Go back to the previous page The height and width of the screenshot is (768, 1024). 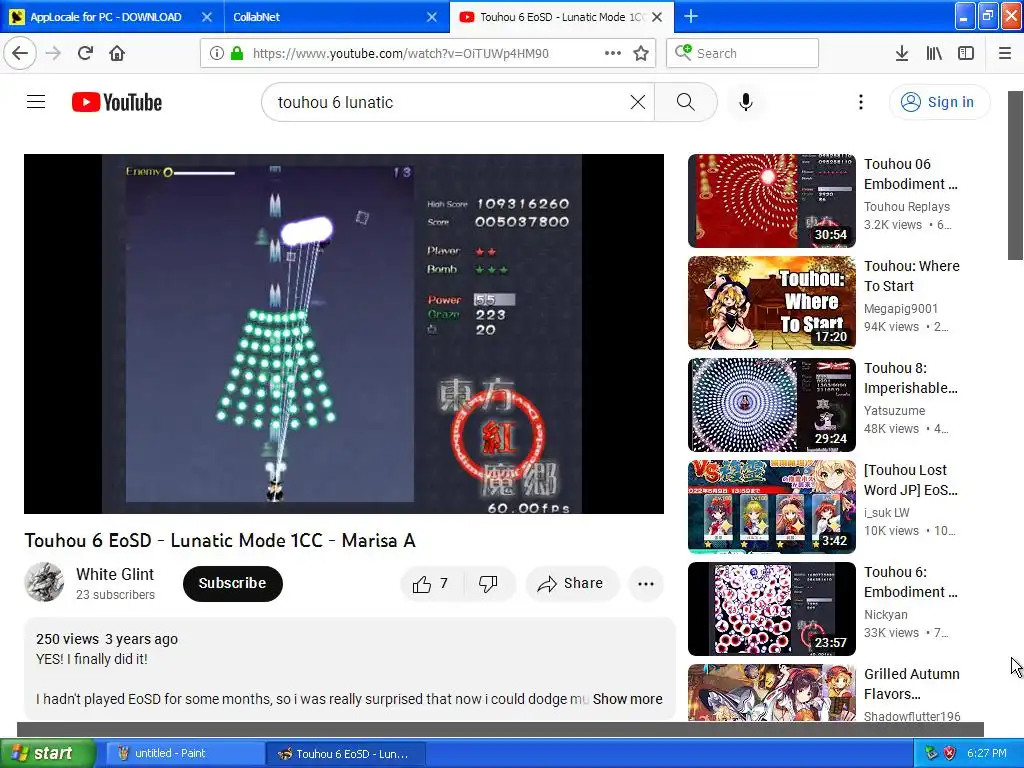(20, 53)
